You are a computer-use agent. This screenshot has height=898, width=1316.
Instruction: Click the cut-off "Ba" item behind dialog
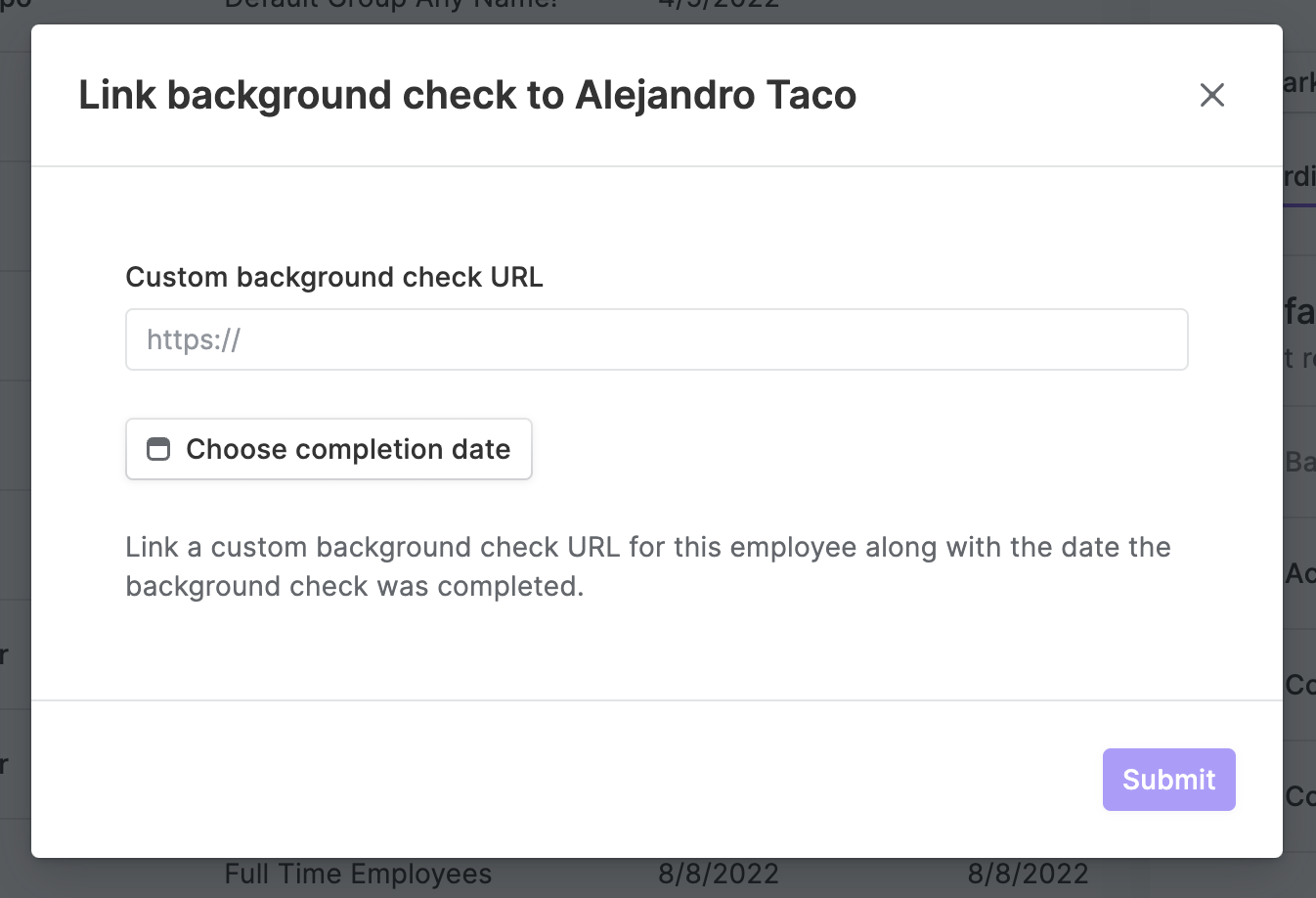1299,462
